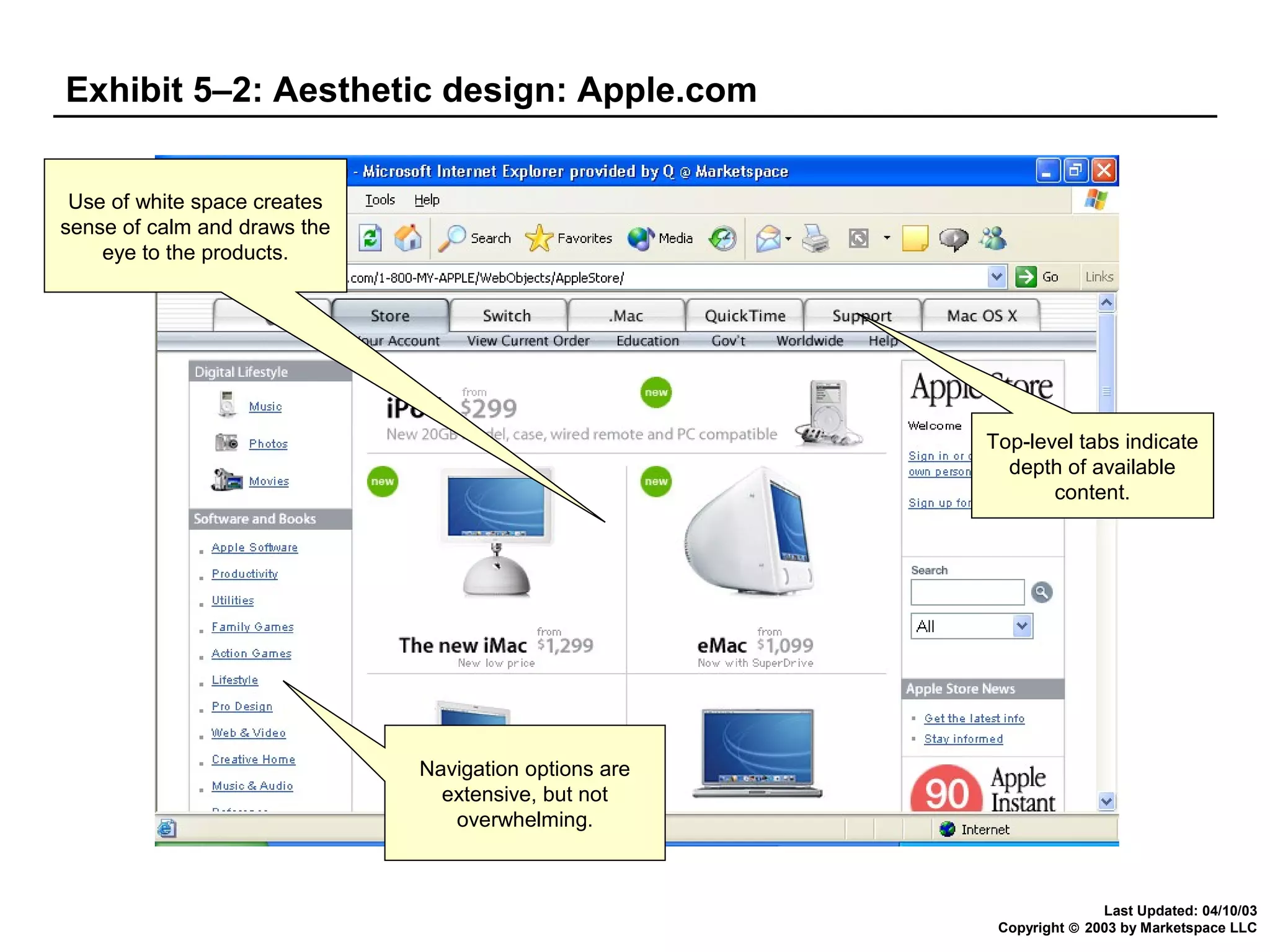Viewport: 1270px width, 952px height.
Task: Click the Photos camera icon
Action: (x=226, y=443)
